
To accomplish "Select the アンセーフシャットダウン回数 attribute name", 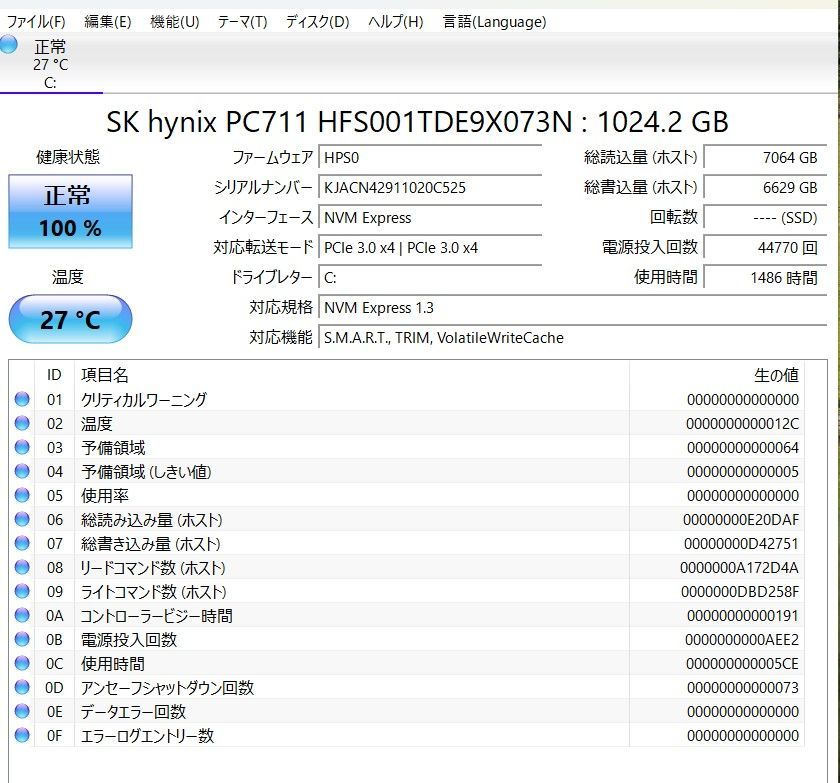I will coord(167,688).
